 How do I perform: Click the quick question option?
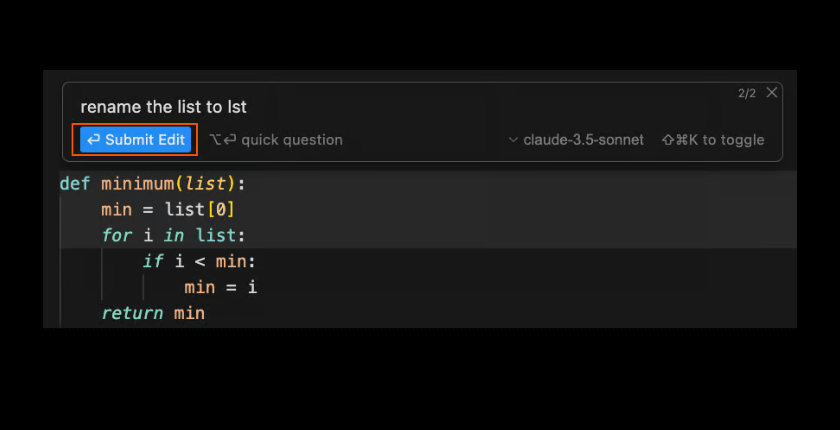point(291,140)
